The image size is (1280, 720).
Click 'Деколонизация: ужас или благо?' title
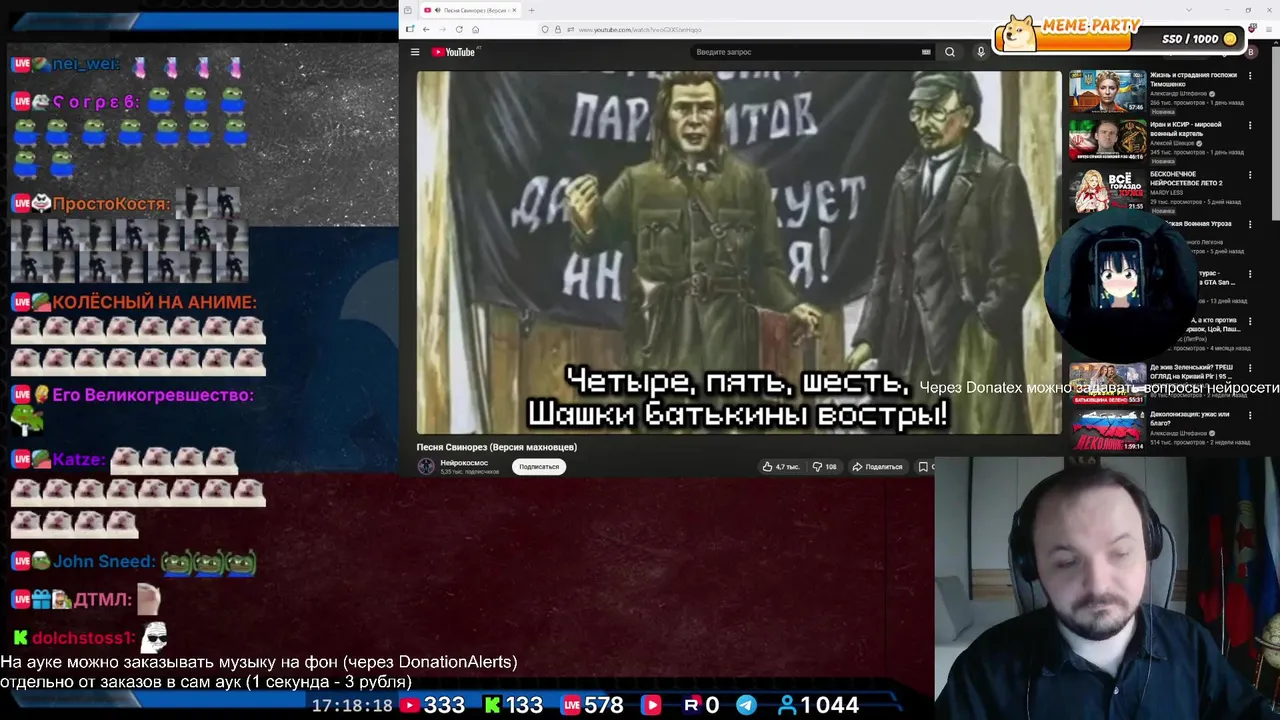click(1191, 418)
